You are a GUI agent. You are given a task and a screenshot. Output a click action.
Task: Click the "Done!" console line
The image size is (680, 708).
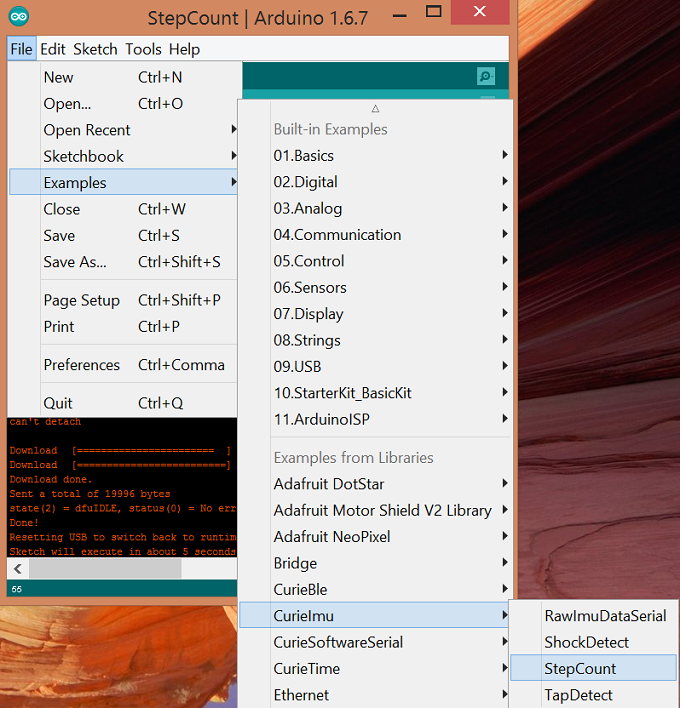24,523
